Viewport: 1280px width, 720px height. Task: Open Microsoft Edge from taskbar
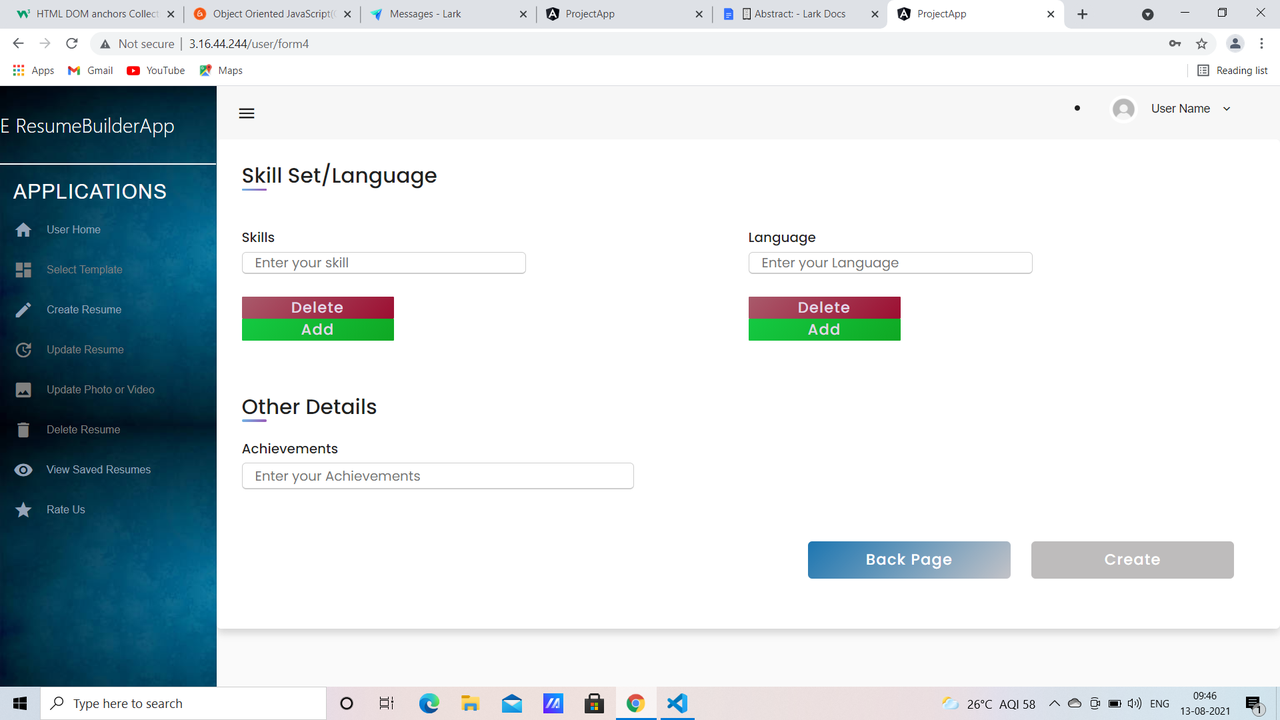coord(429,703)
